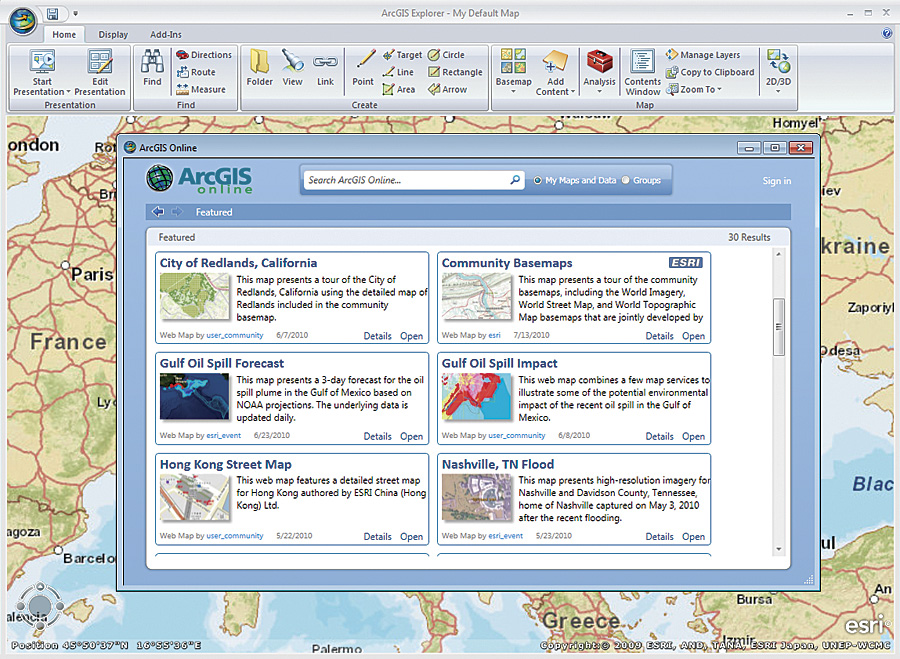Click the help question mark icon
The image size is (900, 659).
pos(886,33)
